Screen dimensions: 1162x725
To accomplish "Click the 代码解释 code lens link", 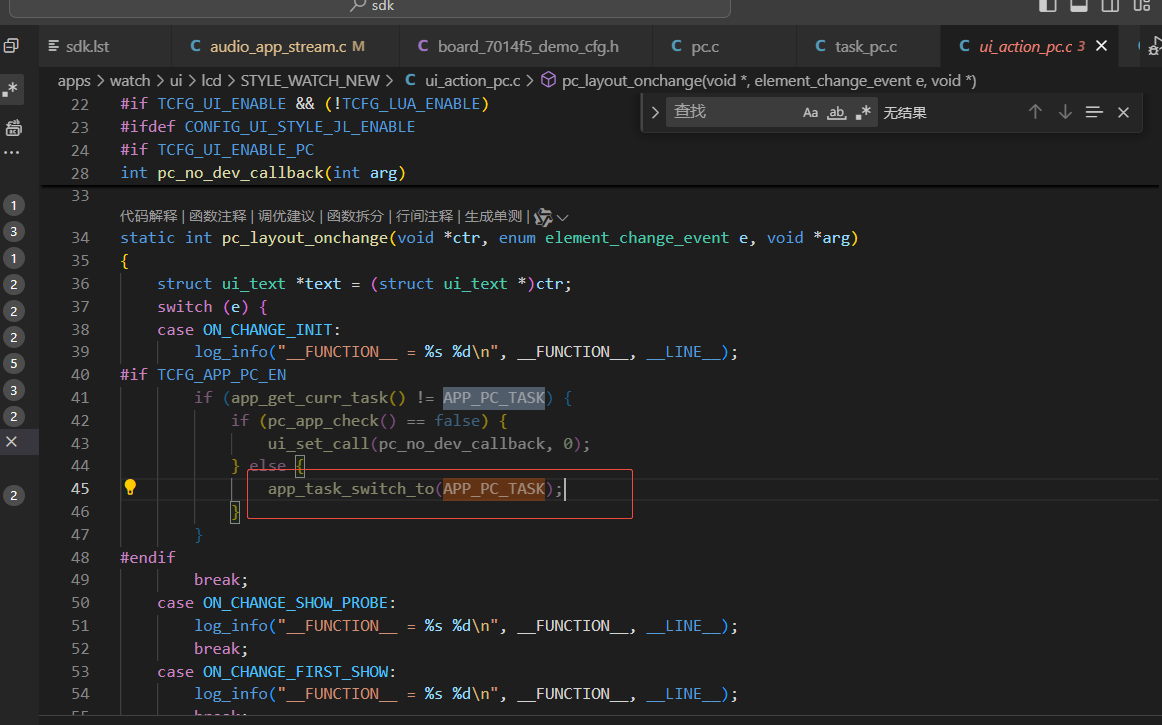I will pyautogui.click(x=149, y=216).
